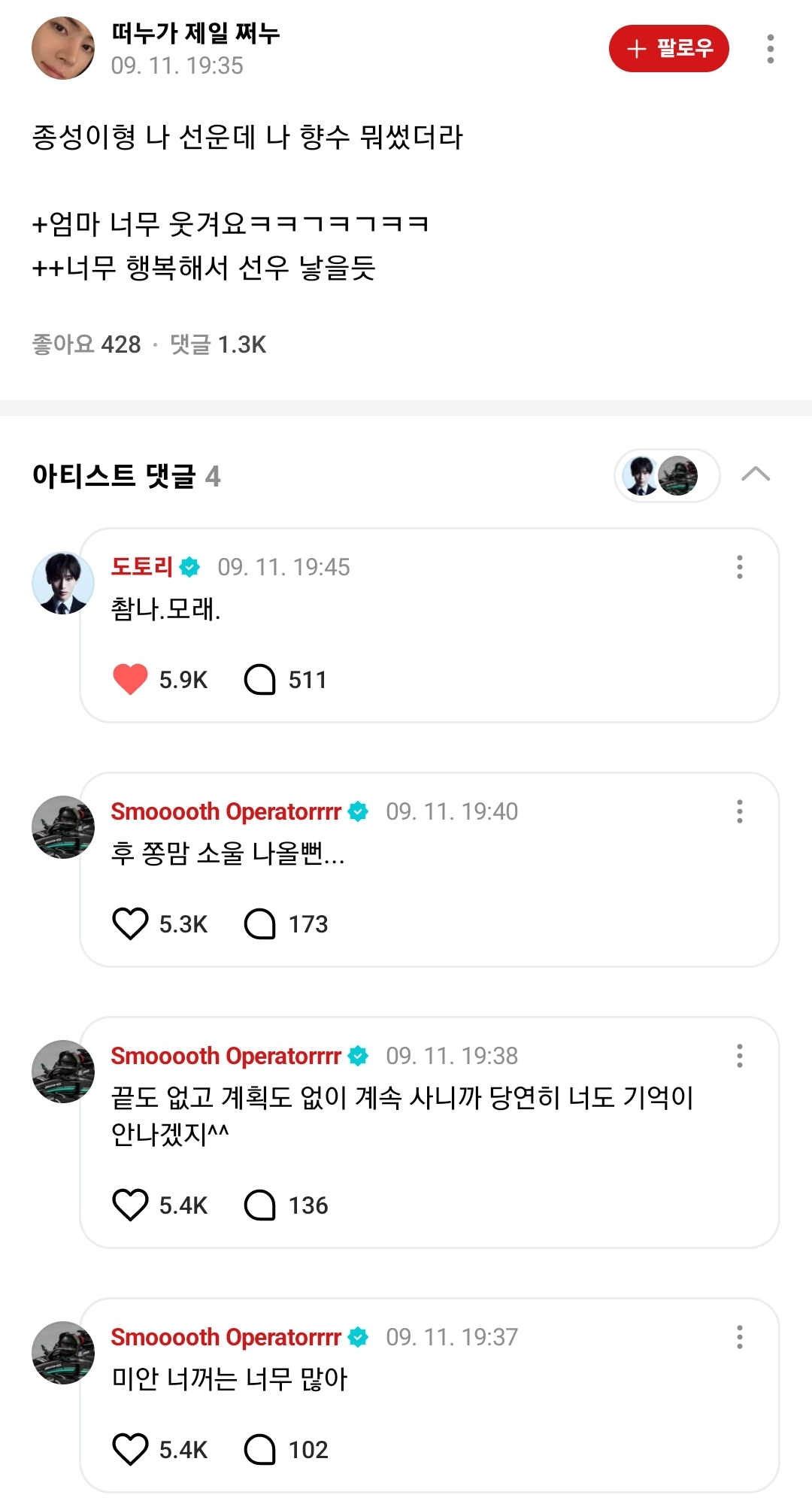The height and width of the screenshot is (1507, 812).
Task: Like the 19:40 Smooooth Operatorrrr comment
Action: coord(130,923)
